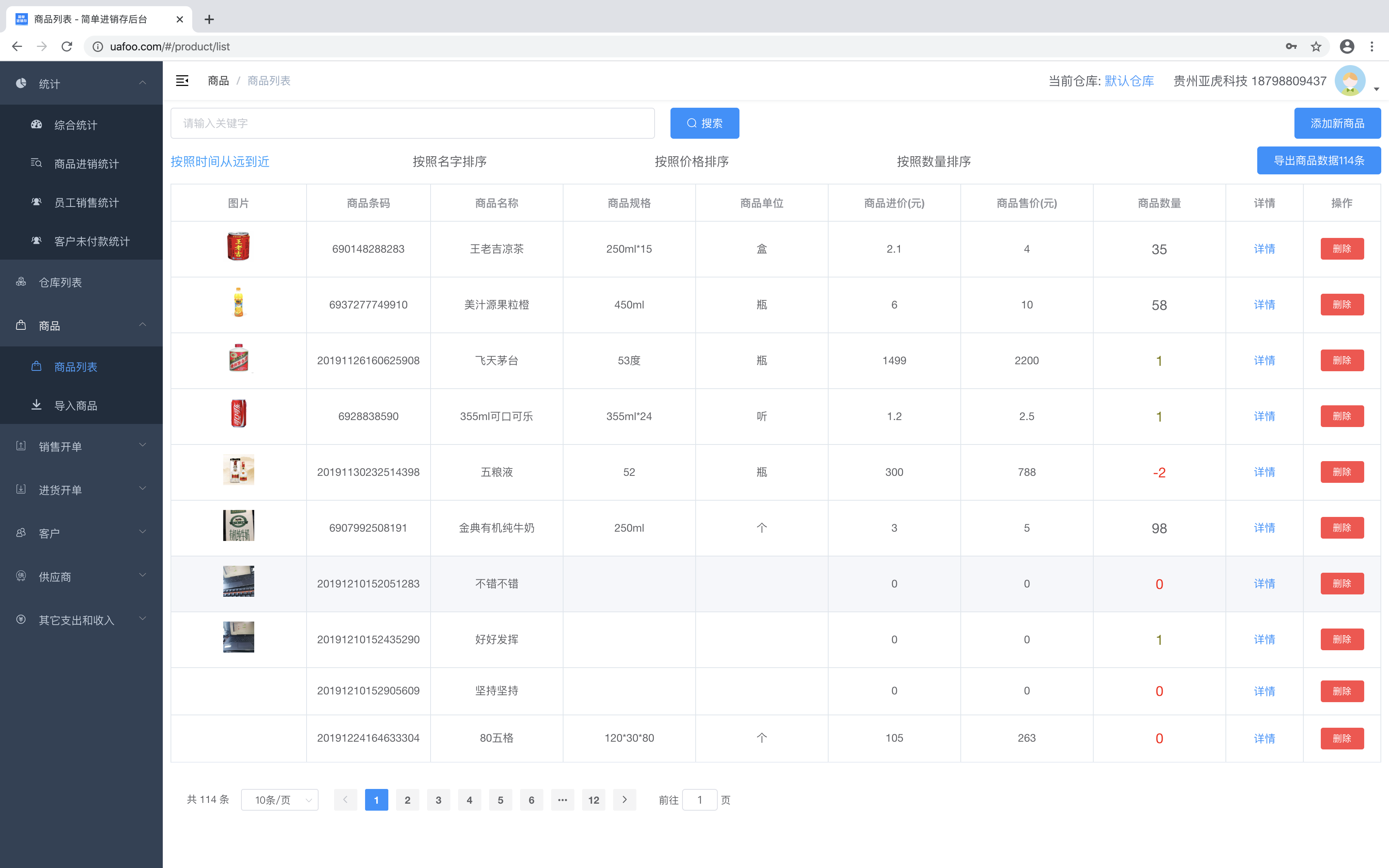Click the 美汁源果粒橙 product thumbnail

coord(239,302)
